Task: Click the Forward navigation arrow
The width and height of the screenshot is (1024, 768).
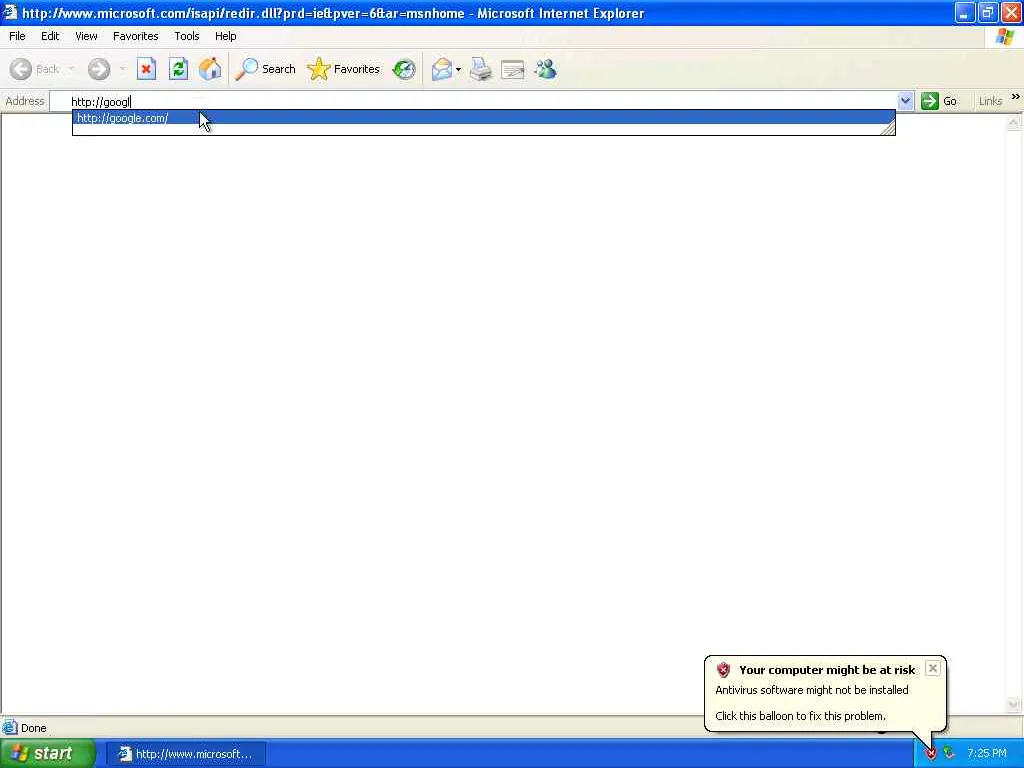Action: tap(99, 69)
